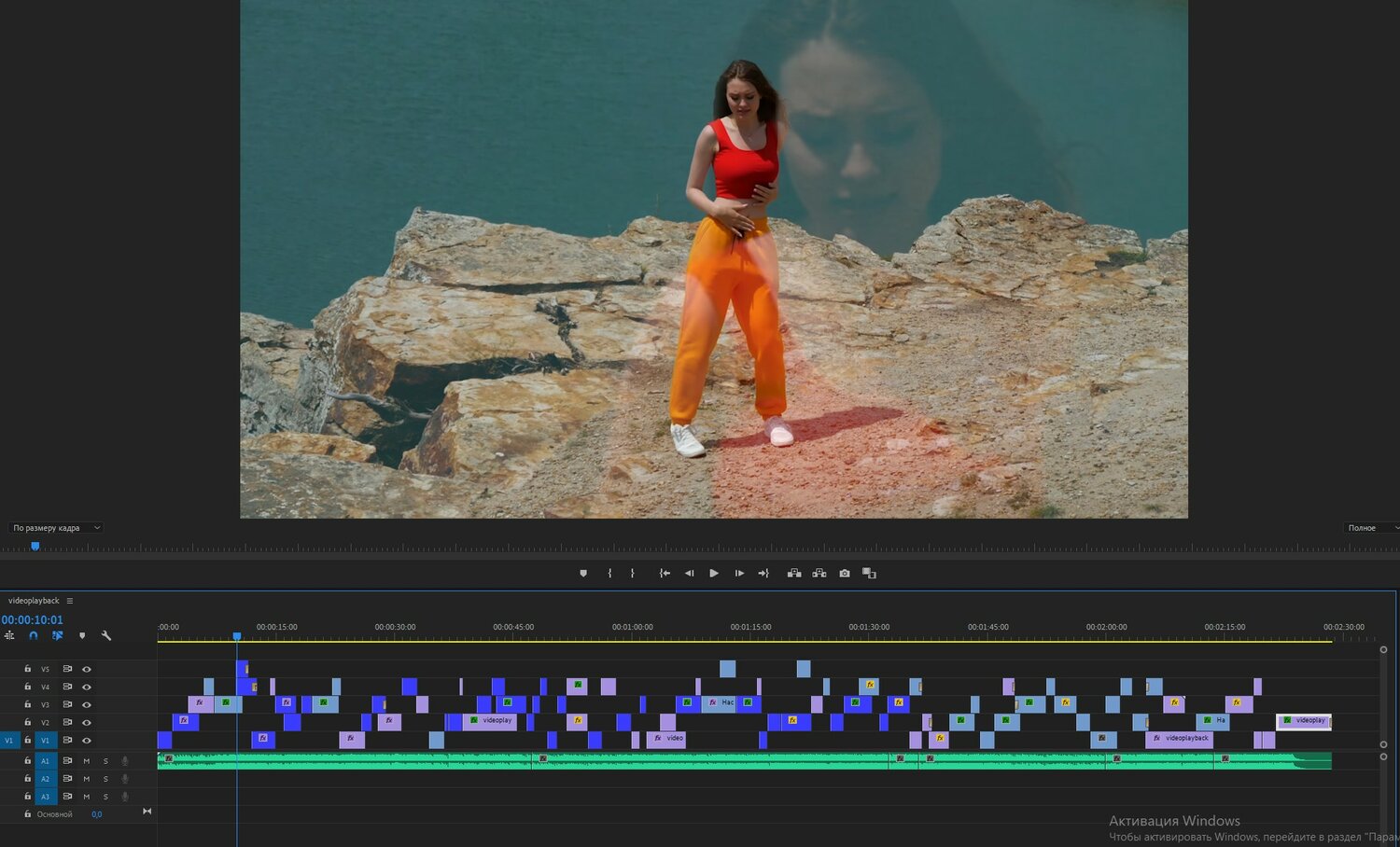Step forward one frame
1400x847 pixels.
coord(739,574)
